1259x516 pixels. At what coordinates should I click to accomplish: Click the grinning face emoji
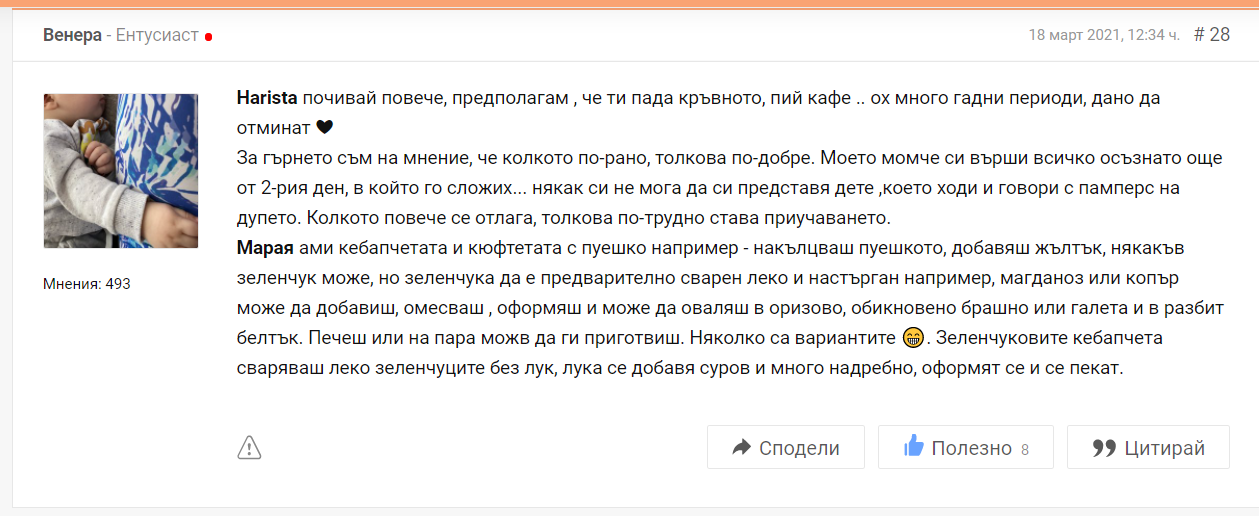[911, 339]
